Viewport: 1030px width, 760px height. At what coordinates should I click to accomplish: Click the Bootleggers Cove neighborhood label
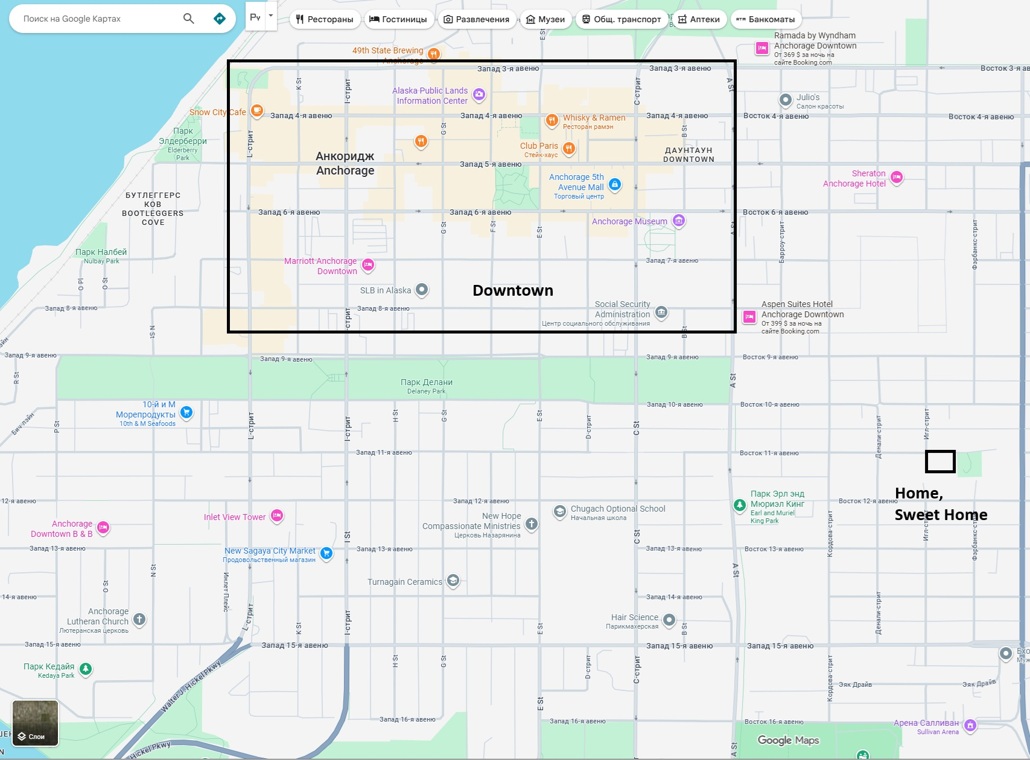coord(152,209)
